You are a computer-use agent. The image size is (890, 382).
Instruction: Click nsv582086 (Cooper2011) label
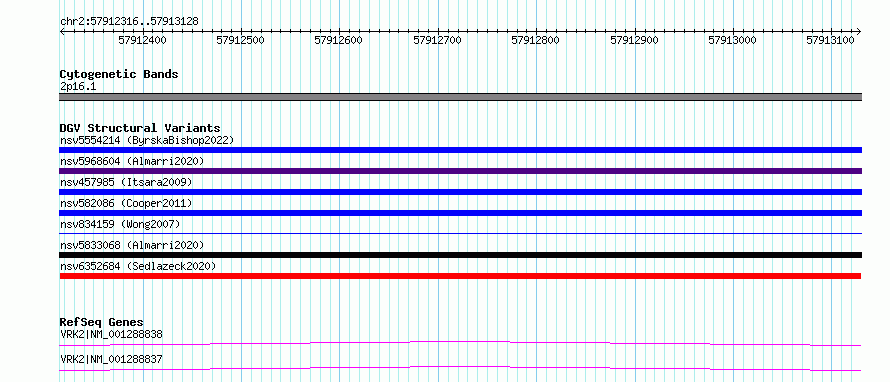tap(126, 203)
